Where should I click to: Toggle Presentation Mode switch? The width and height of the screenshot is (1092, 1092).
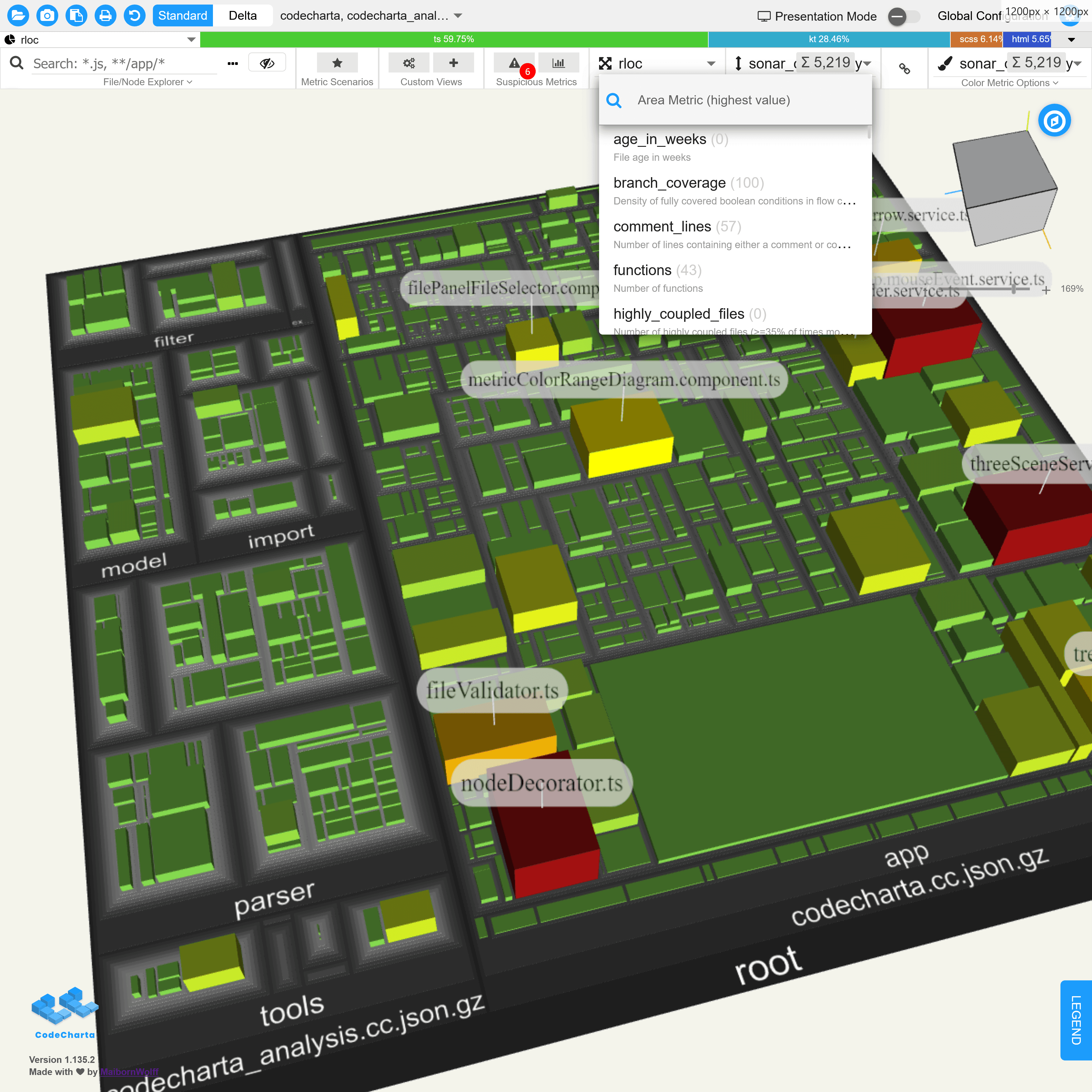[903, 16]
